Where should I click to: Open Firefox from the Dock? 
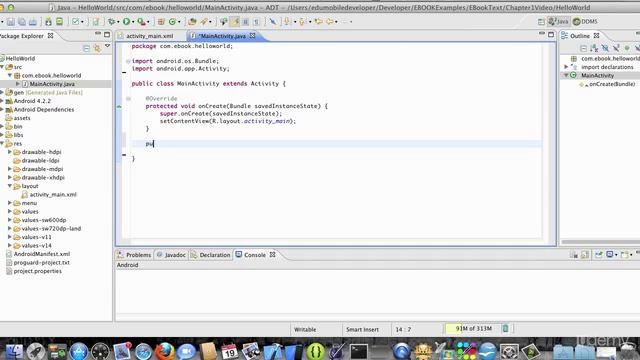coord(165,351)
